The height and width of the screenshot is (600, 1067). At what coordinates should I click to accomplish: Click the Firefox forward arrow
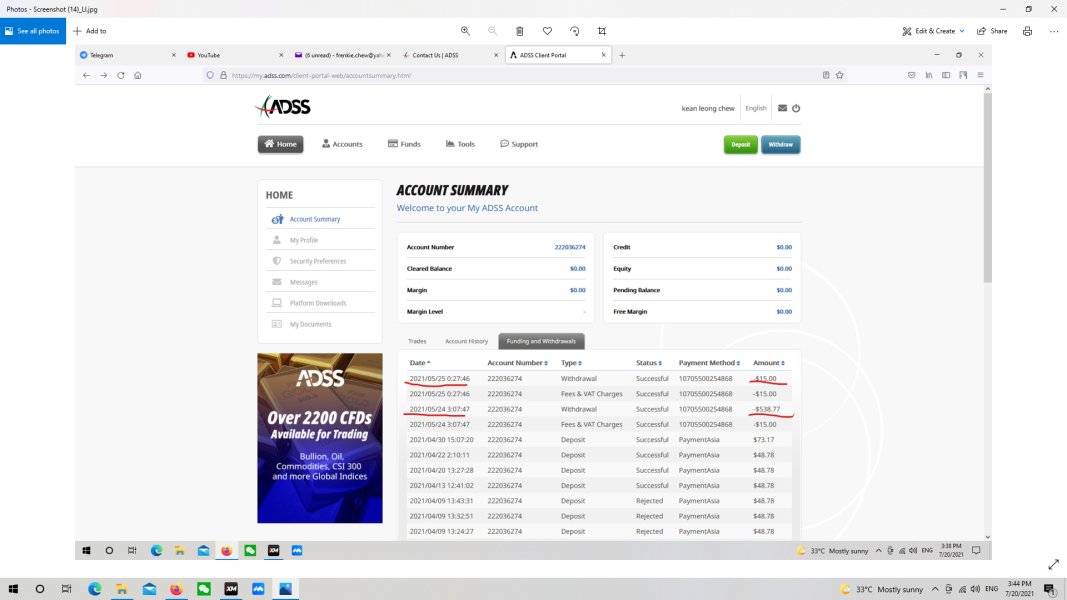point(103,76)
